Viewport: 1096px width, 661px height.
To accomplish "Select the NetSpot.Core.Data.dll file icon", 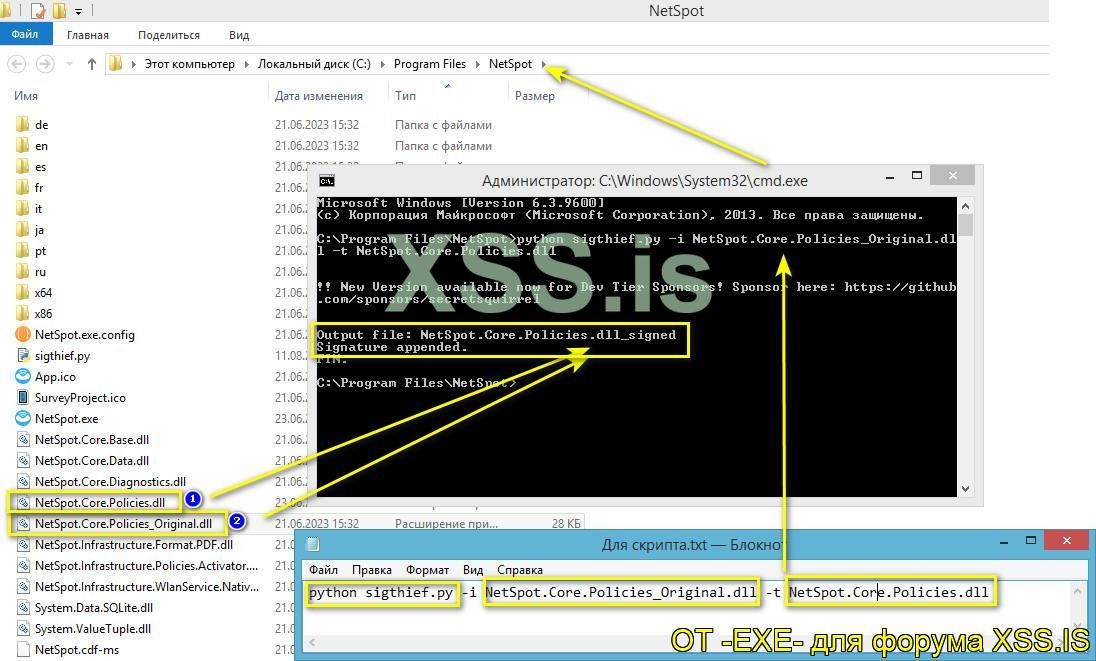I will coord(23,460).
